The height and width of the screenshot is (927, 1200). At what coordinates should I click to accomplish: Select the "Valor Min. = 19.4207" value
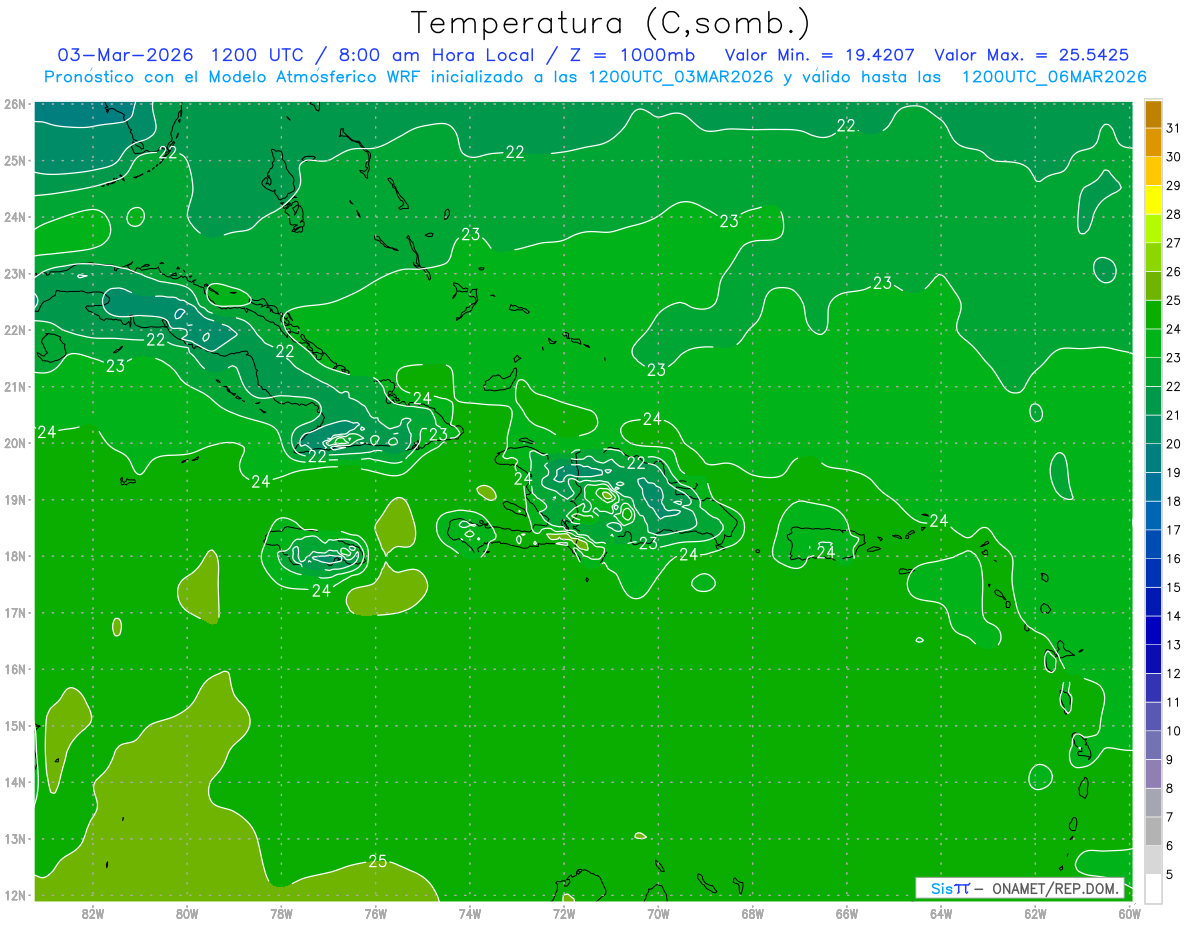[821, 55]
